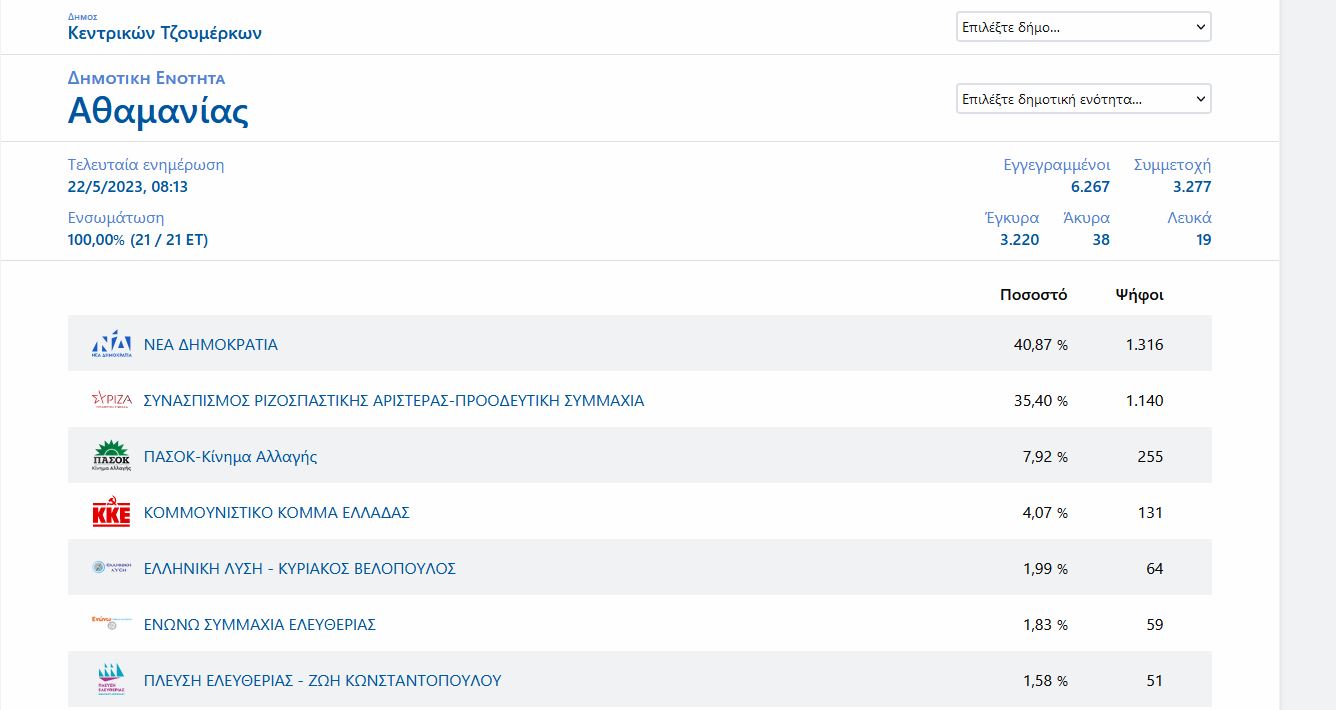
Task: Click the PASOK green sun logo
Action: pyautogui.click(x=111, y=456)
